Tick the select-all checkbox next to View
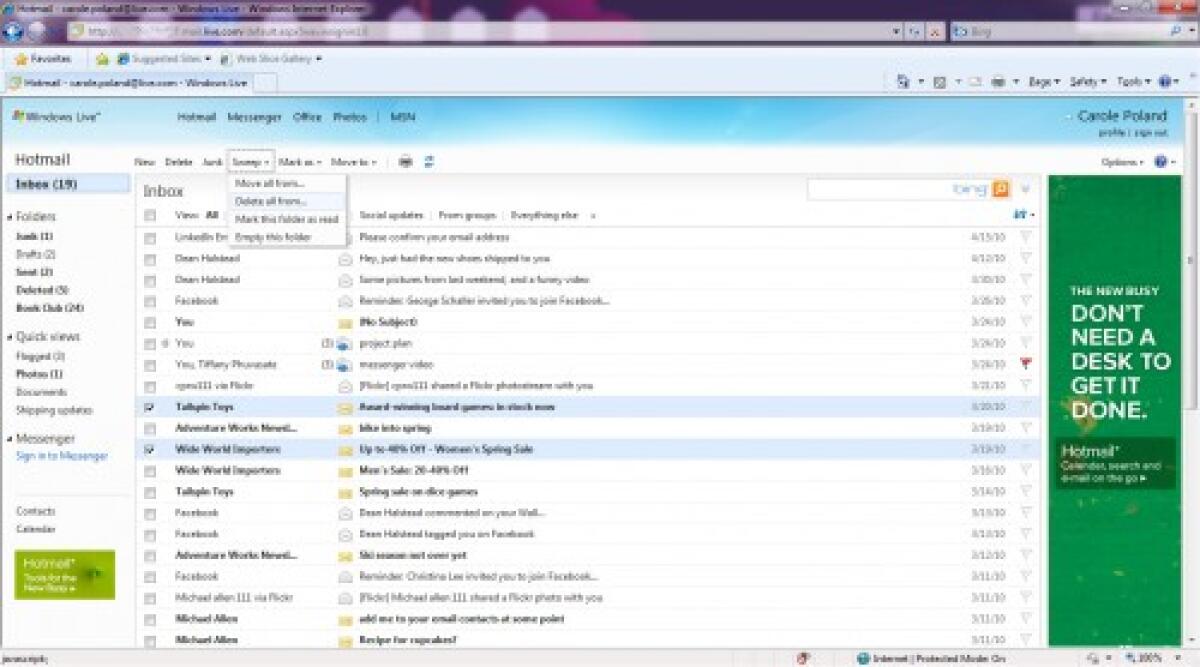The width and height of the screenshot is (1200, 667). (150, 216)
